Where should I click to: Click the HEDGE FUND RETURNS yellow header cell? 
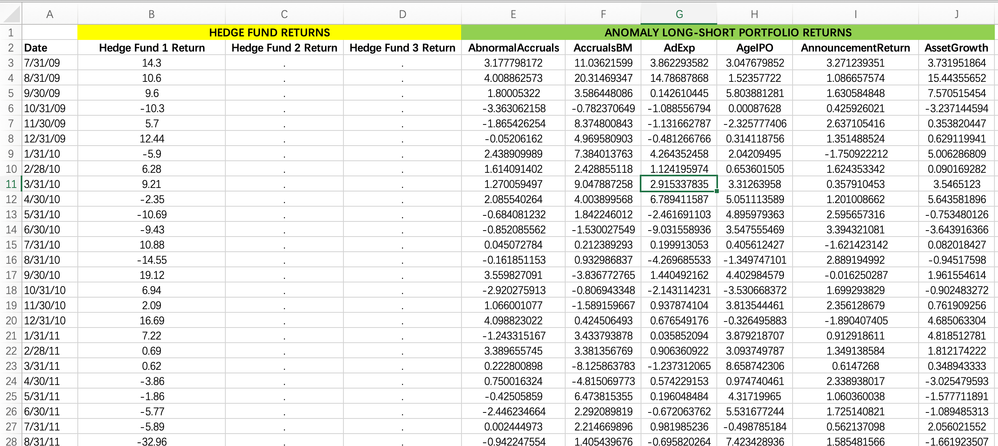269,32
